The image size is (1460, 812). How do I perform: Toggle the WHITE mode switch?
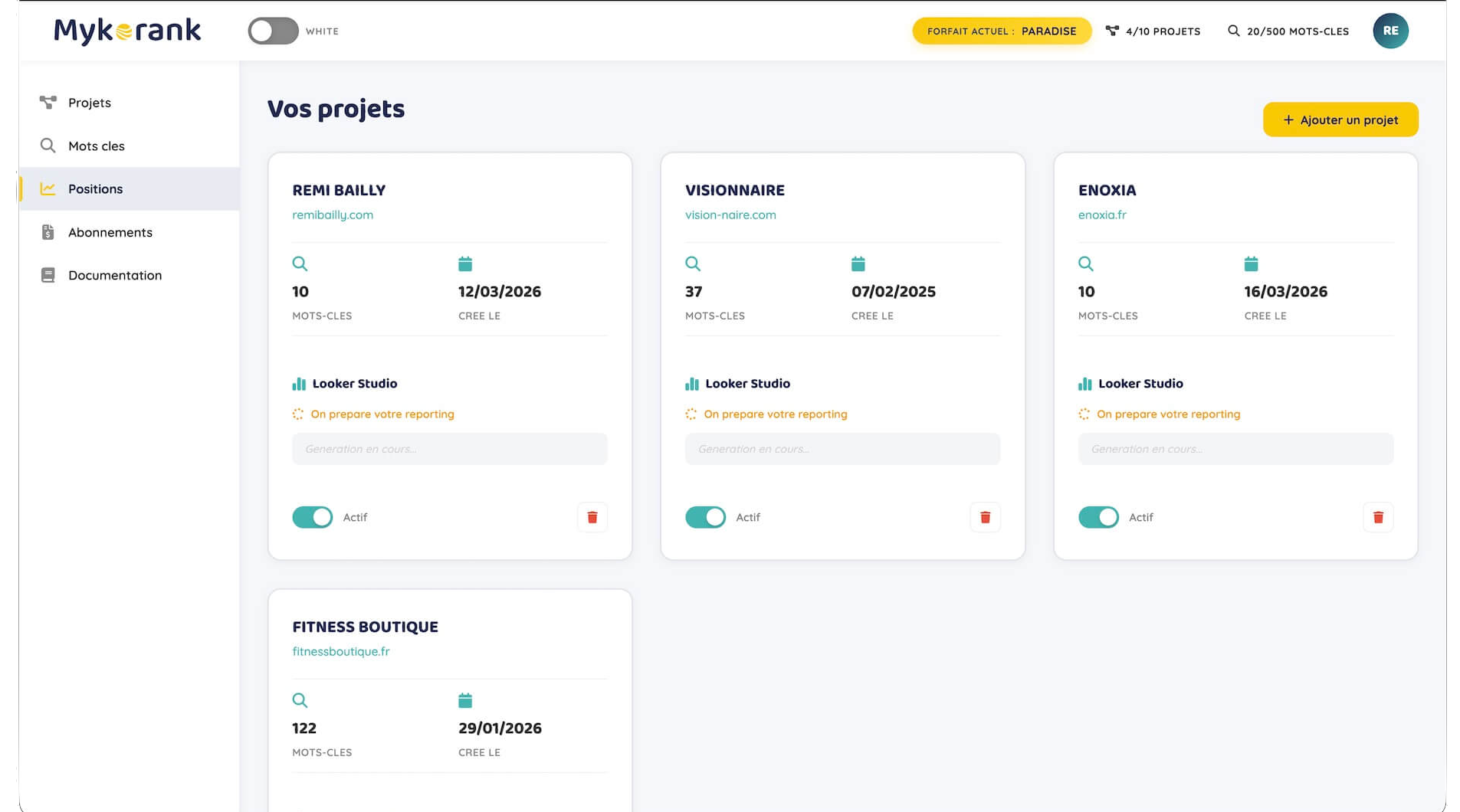[272, 31]
